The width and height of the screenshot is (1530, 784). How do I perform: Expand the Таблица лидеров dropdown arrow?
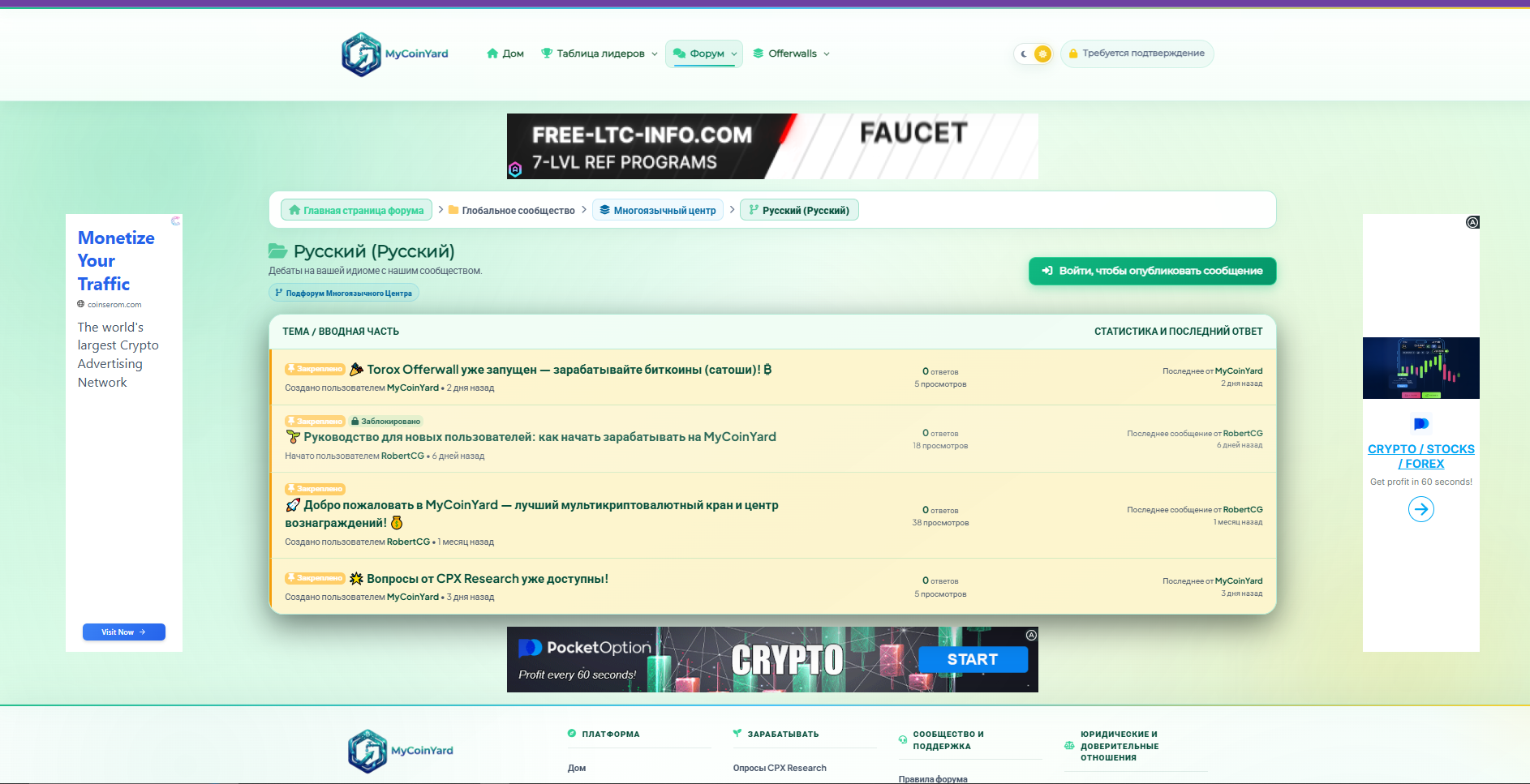pos(655,54)
